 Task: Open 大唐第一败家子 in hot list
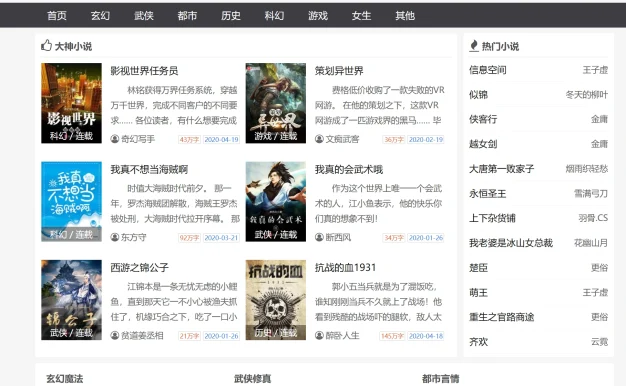coord(501,168)
